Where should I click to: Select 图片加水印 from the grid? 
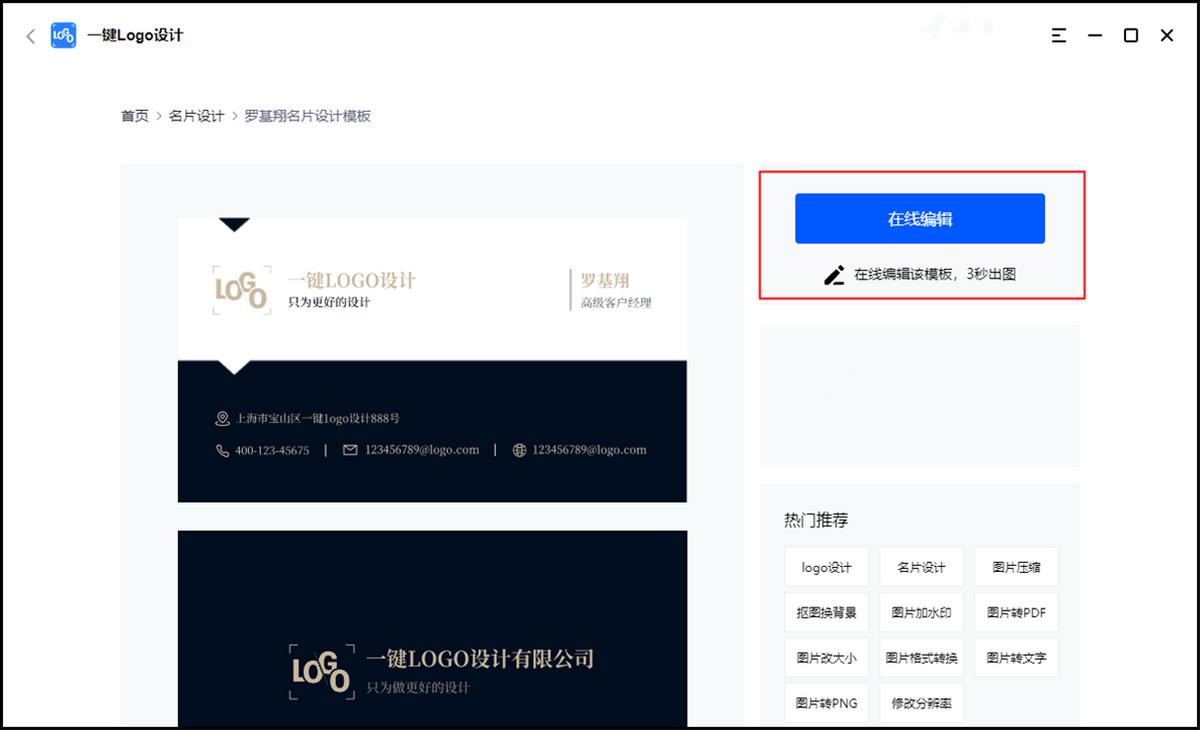(x=921, y=612)
